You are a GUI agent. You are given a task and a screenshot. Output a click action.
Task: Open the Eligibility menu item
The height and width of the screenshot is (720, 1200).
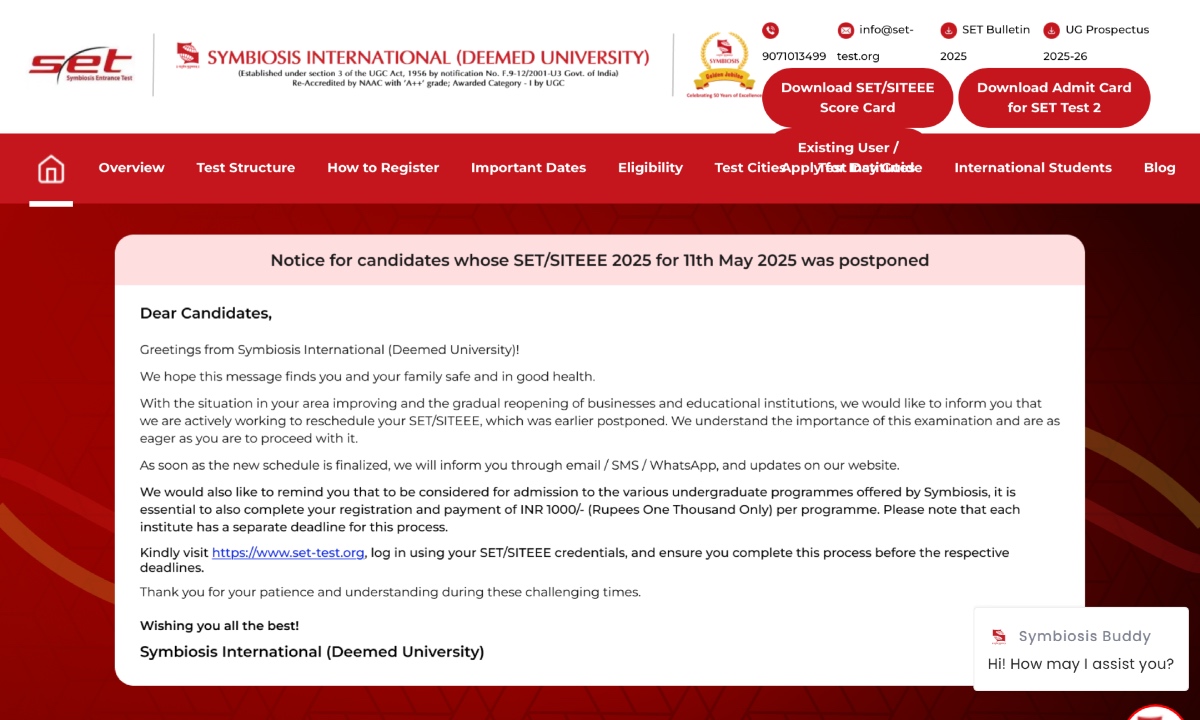[x=650, y=168]
